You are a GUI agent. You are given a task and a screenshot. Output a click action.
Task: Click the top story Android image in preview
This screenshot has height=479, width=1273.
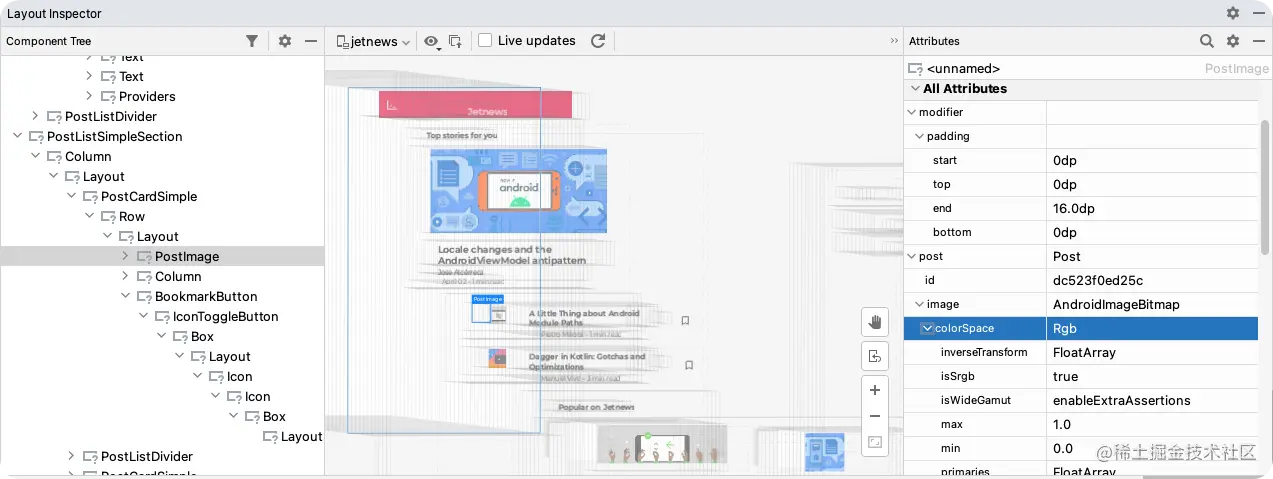click(518, 190)
